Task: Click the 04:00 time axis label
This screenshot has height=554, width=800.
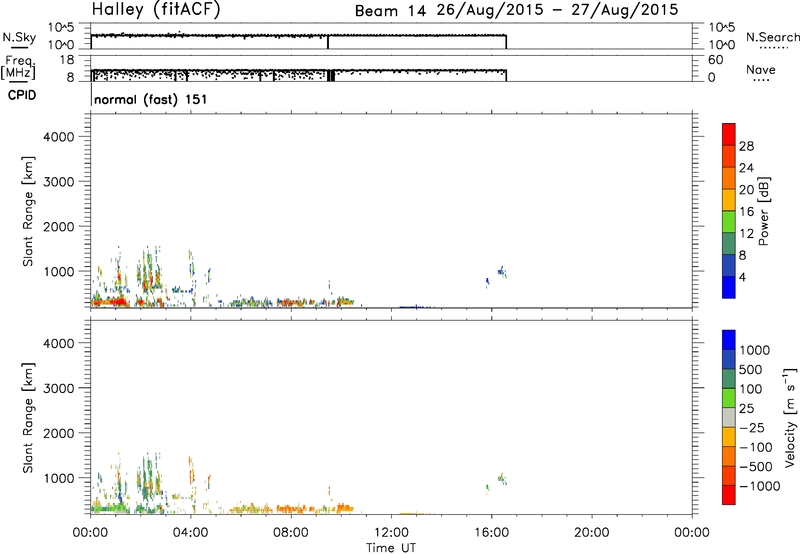Action: tap(191, 533)
